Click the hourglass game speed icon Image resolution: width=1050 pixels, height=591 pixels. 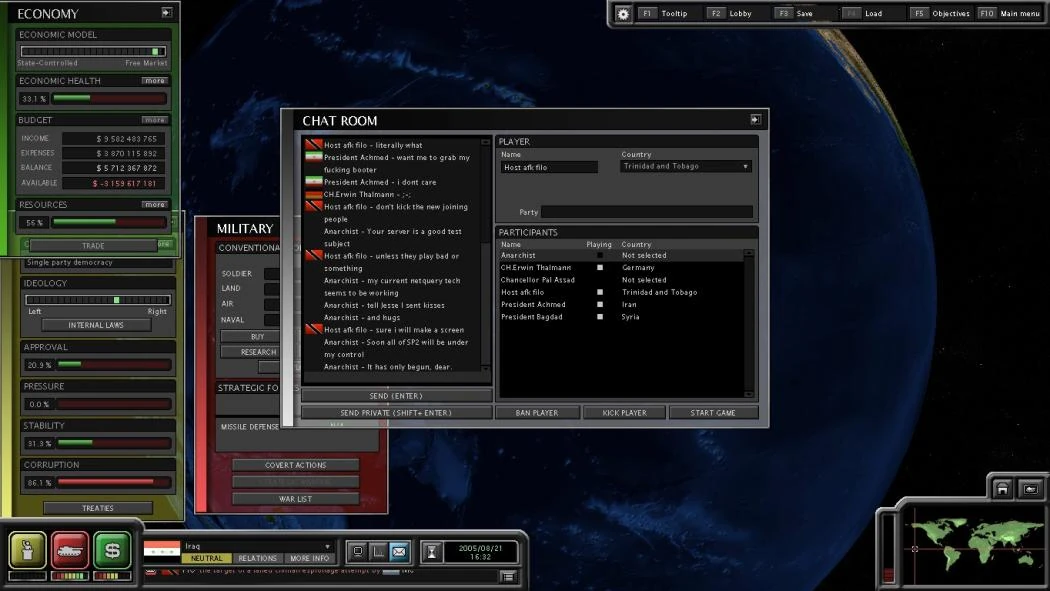coord(432,552)
